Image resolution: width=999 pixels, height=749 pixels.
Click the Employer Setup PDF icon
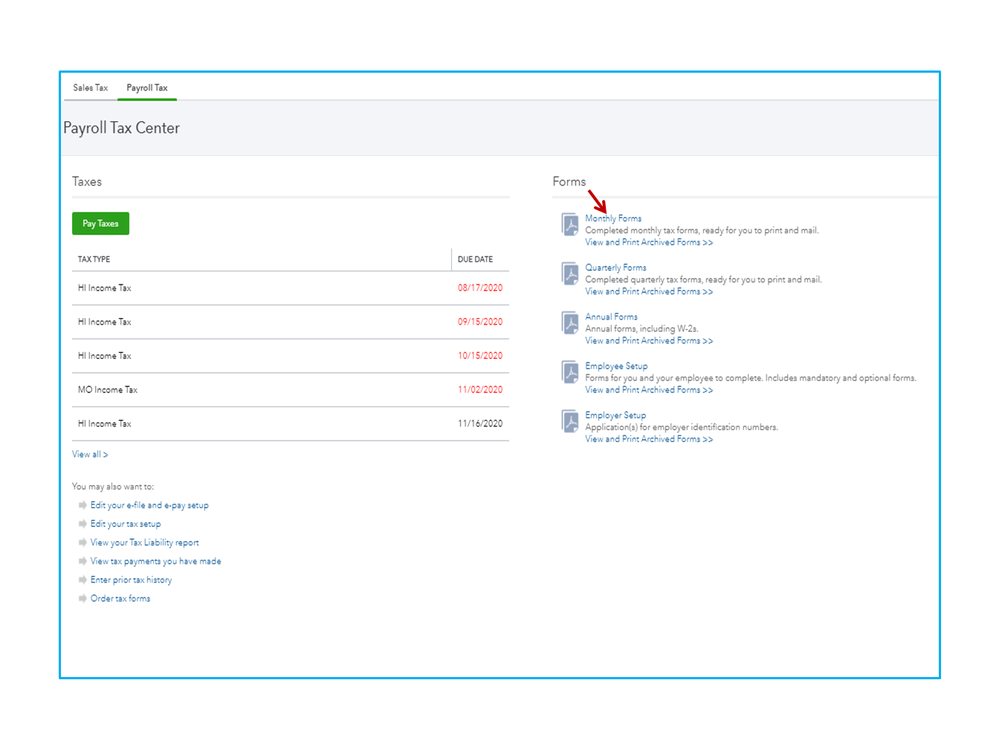click(570, 421)
